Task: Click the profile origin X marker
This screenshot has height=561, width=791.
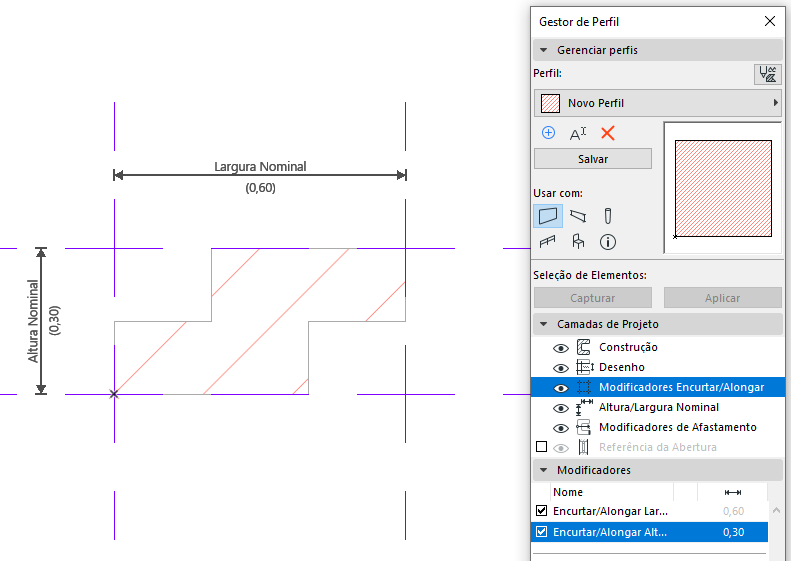Action: 114,394
